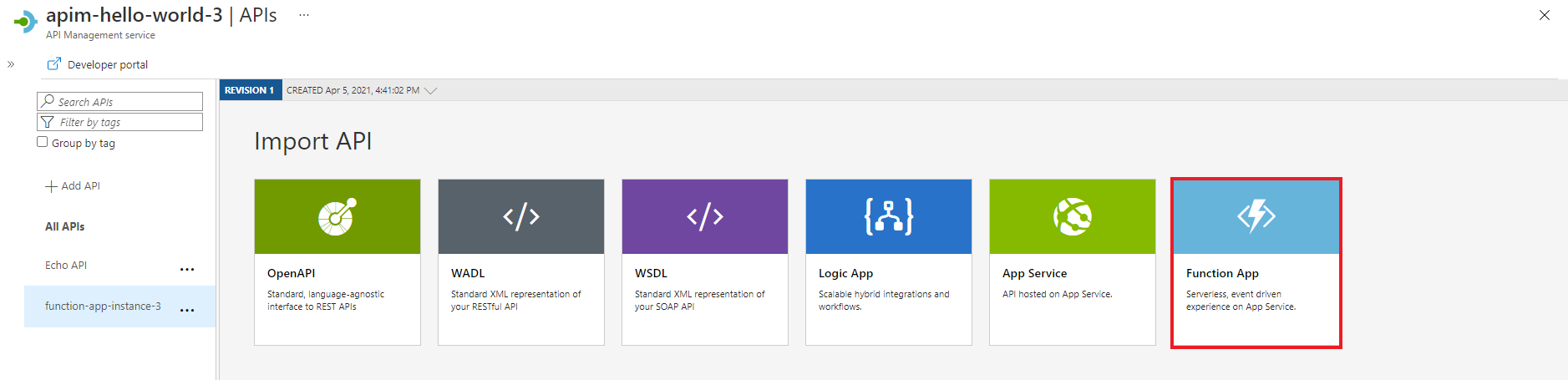Select function-app-instance-3 API
This screenshot has width=1568, height=380.
click(103, 307)
